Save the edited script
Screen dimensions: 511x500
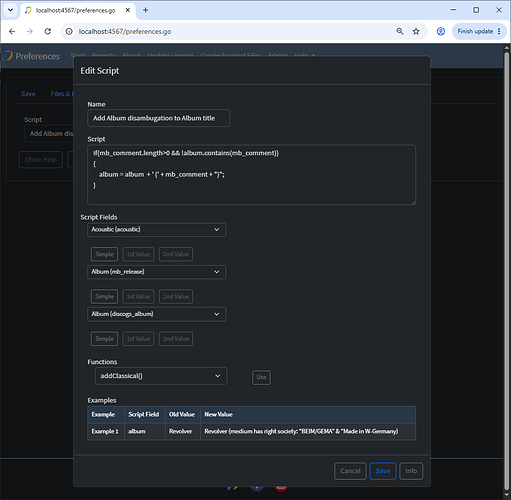click(x=383, y=471)
